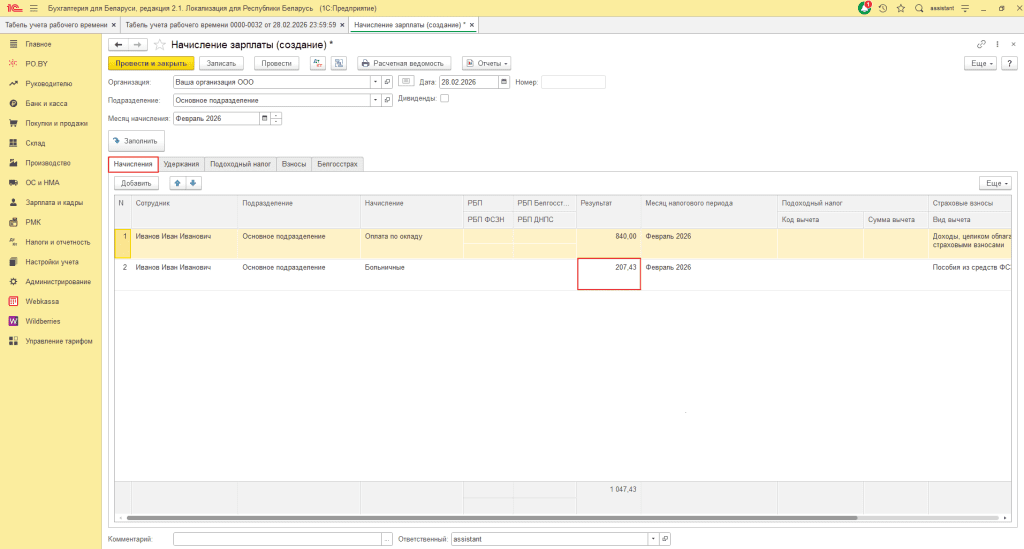Click the favorites star in title bar
1024x549 pixels.
[900, 8]
